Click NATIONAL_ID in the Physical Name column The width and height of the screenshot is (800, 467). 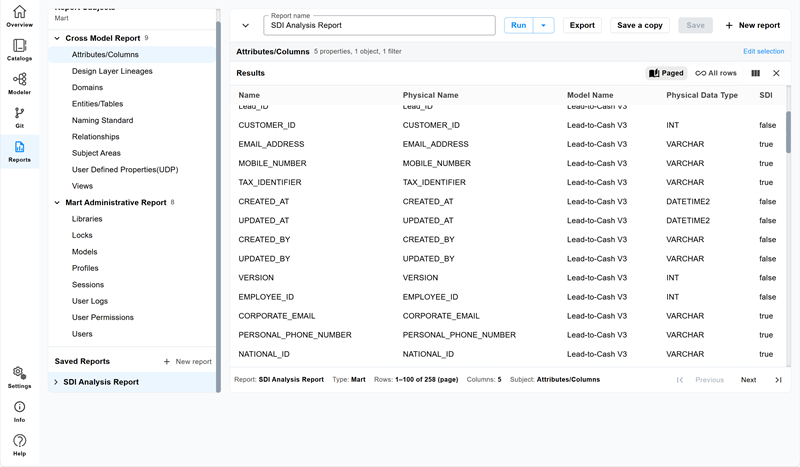click(x=428, y=354)
